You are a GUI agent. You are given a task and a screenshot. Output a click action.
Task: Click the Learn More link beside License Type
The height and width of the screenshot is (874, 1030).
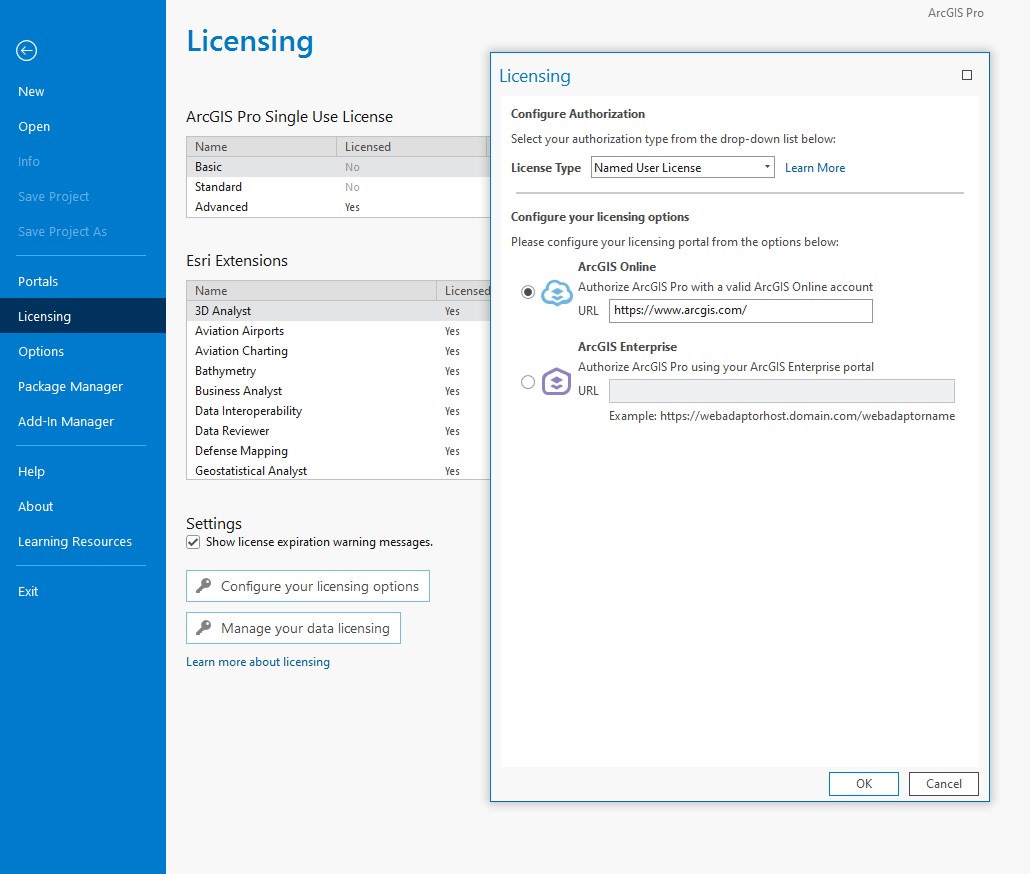click(x=814, y=167)
